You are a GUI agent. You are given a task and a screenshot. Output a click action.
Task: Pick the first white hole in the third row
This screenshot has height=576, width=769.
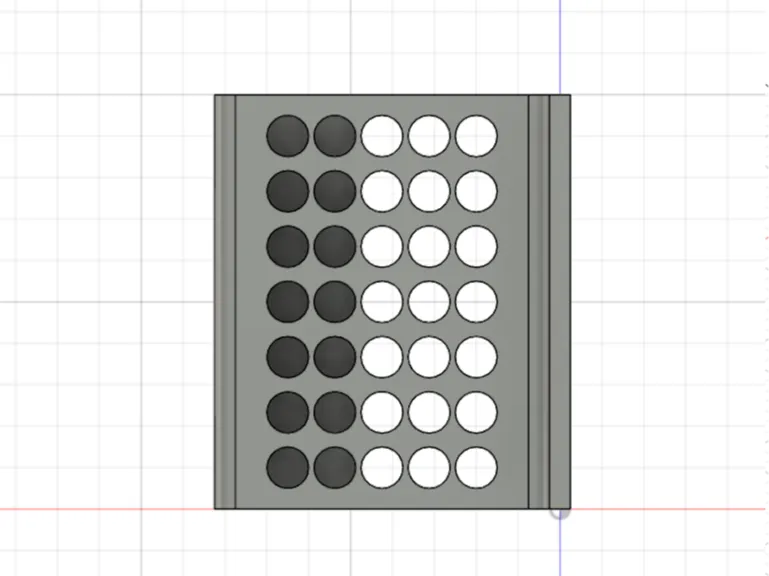(382, 246)
